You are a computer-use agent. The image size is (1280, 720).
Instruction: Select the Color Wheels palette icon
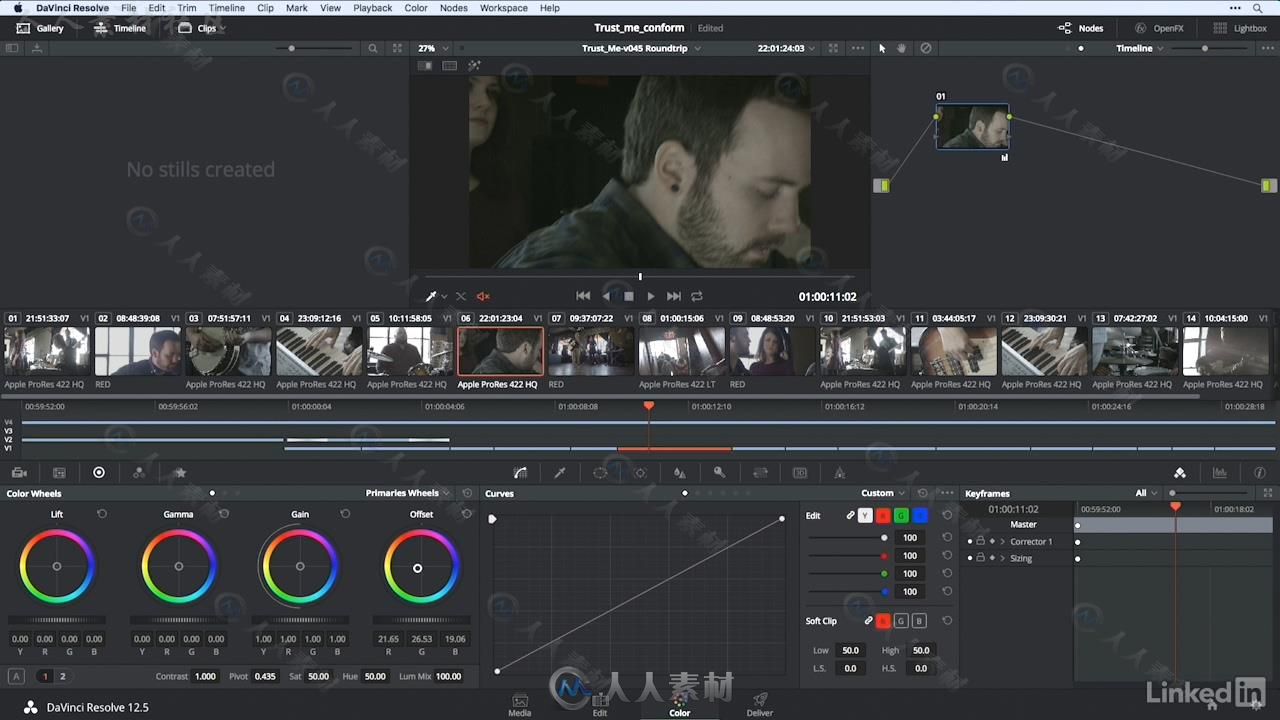(x=99, y=473)
